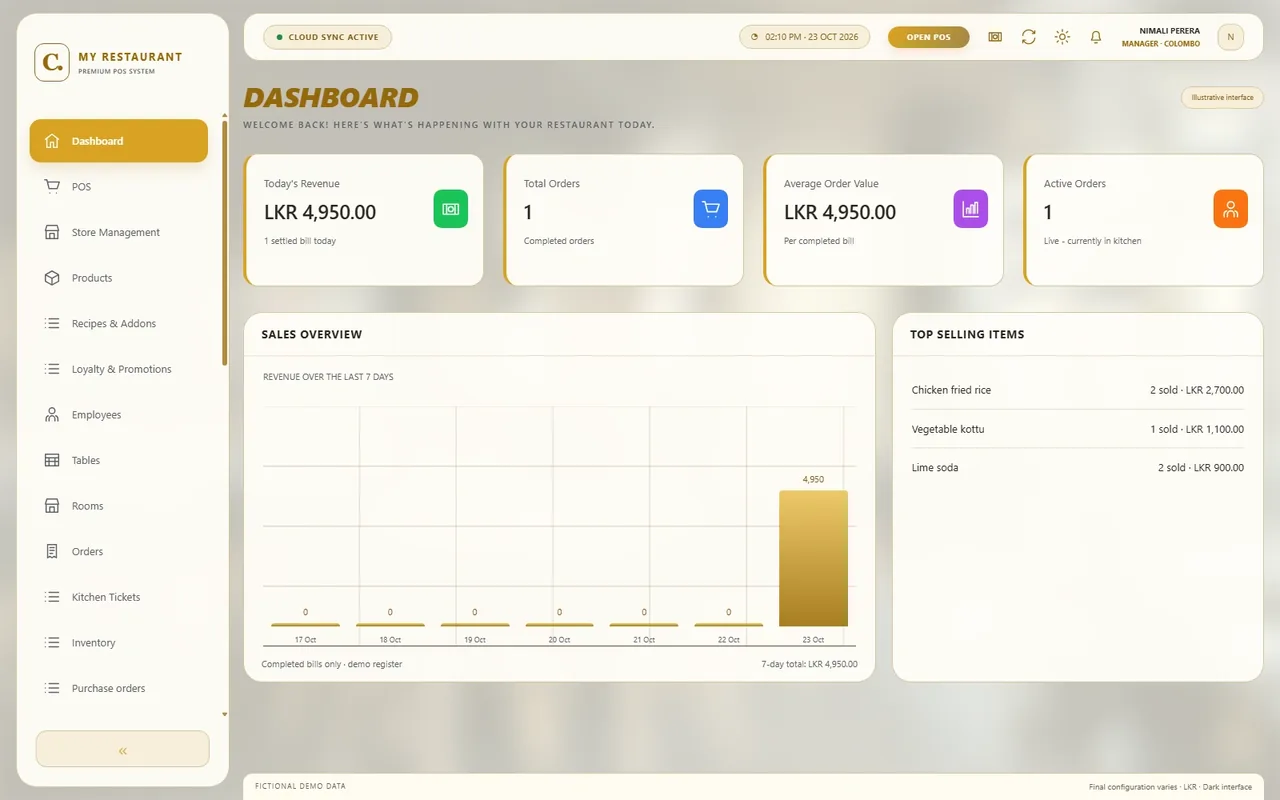
Task: Select the Vegetable kottu row
Action: click(x=1078, y=429)
